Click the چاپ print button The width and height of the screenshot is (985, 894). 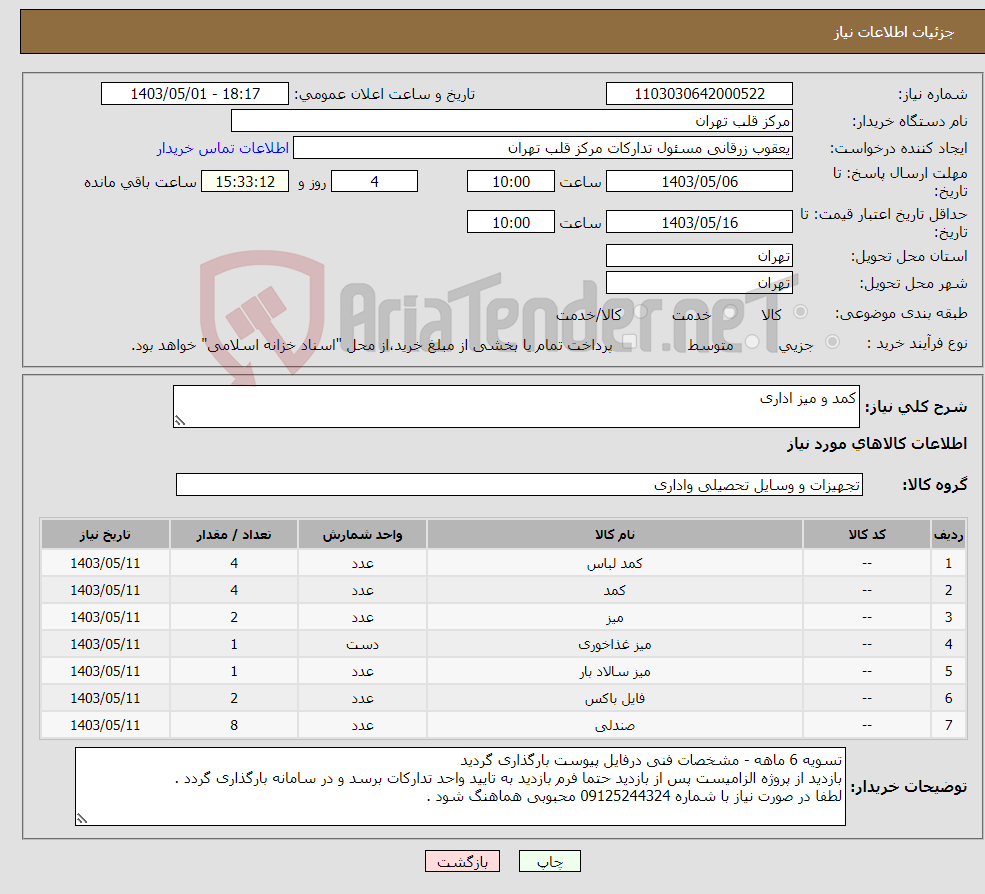550,861
